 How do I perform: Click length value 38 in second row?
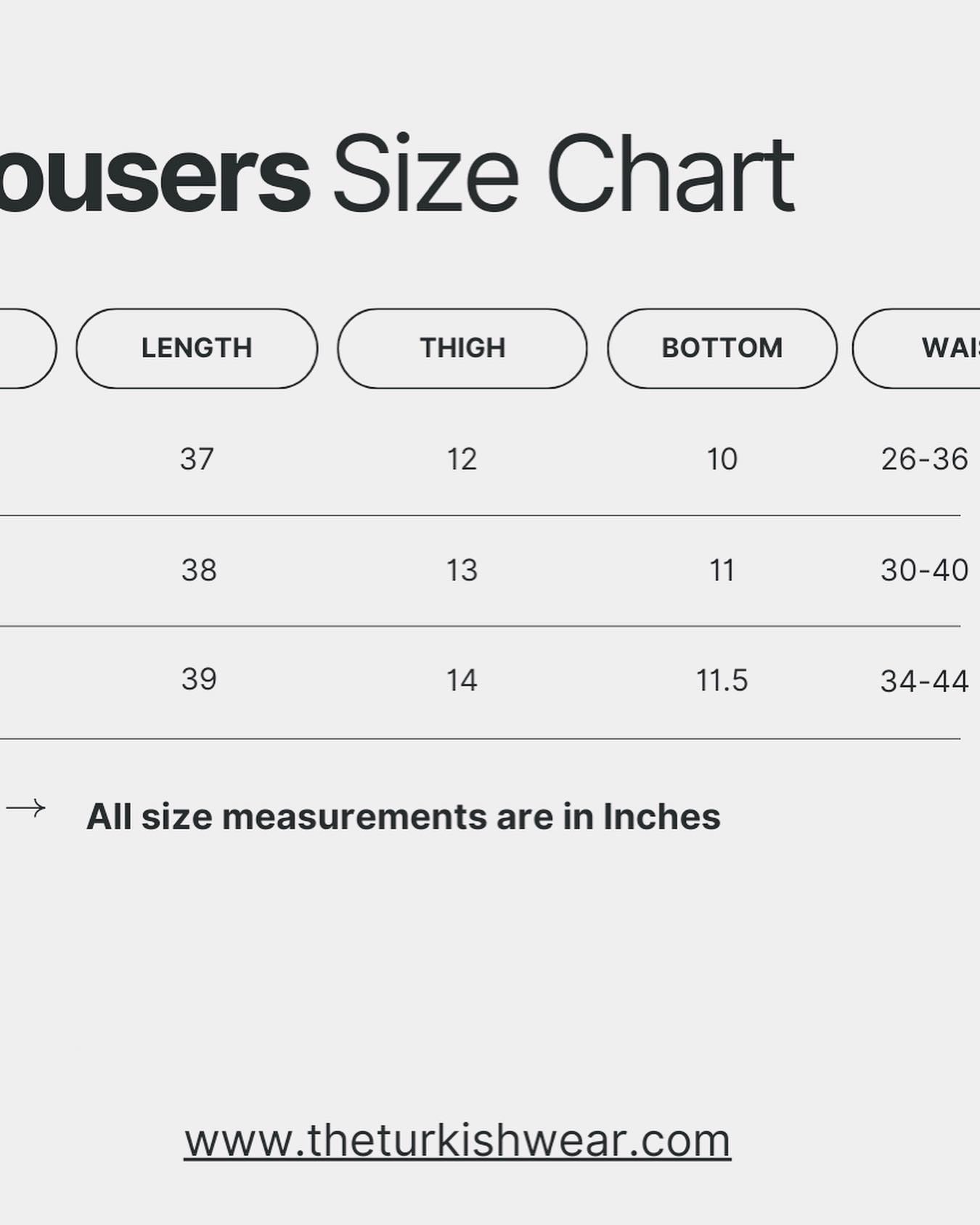(199, 570)
